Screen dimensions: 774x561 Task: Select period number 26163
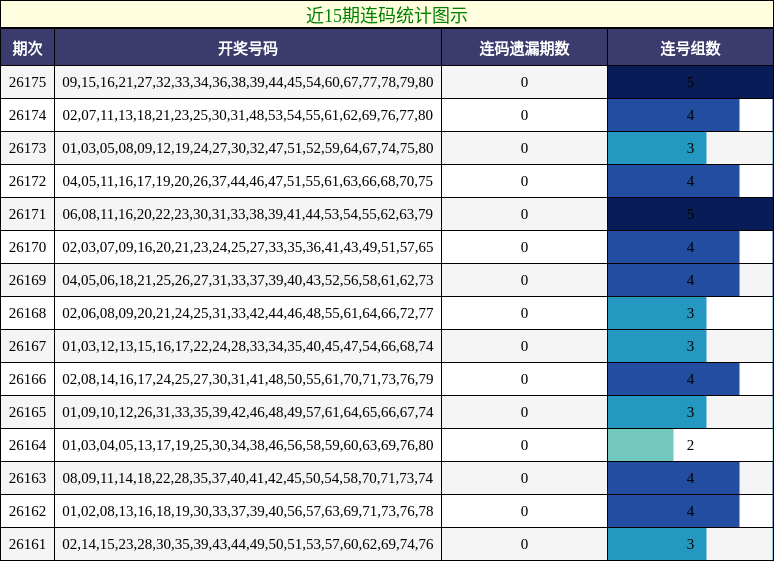coord(27,478)
